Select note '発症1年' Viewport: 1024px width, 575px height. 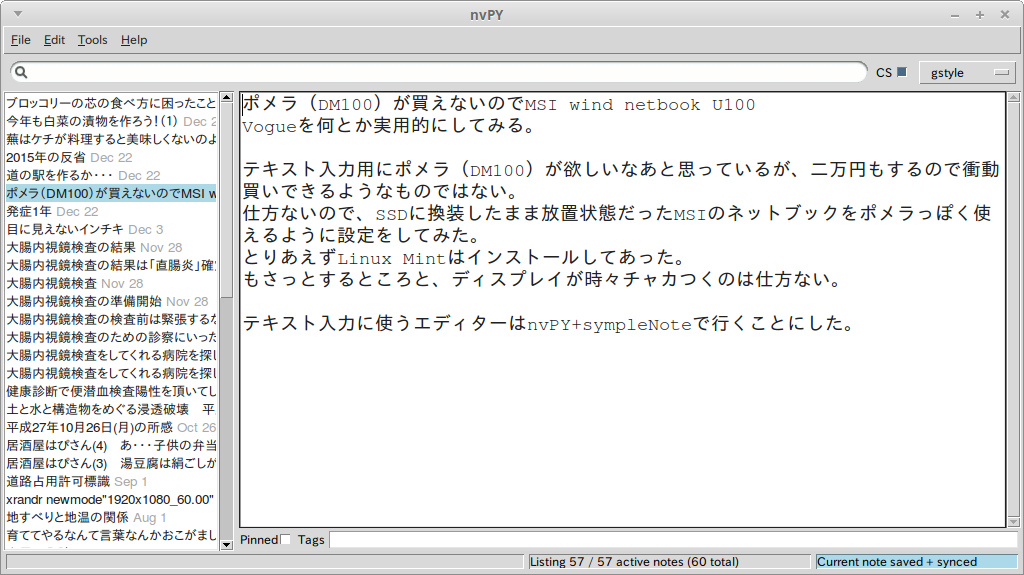click(x=111, y=212)
